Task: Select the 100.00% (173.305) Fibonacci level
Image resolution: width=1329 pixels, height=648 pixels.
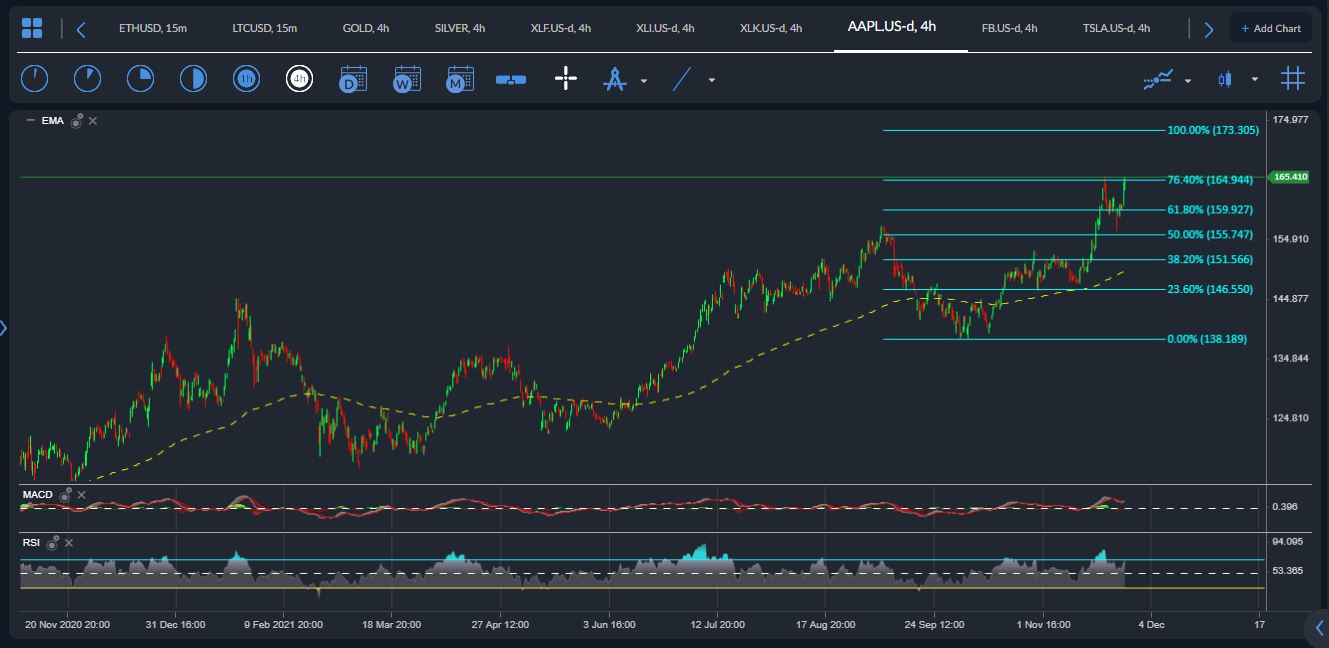Action: click(x=1213, y=131)
